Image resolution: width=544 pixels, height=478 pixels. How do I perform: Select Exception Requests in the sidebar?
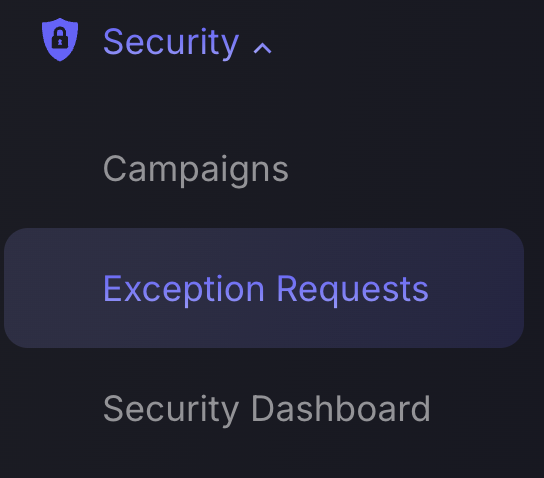264,288
